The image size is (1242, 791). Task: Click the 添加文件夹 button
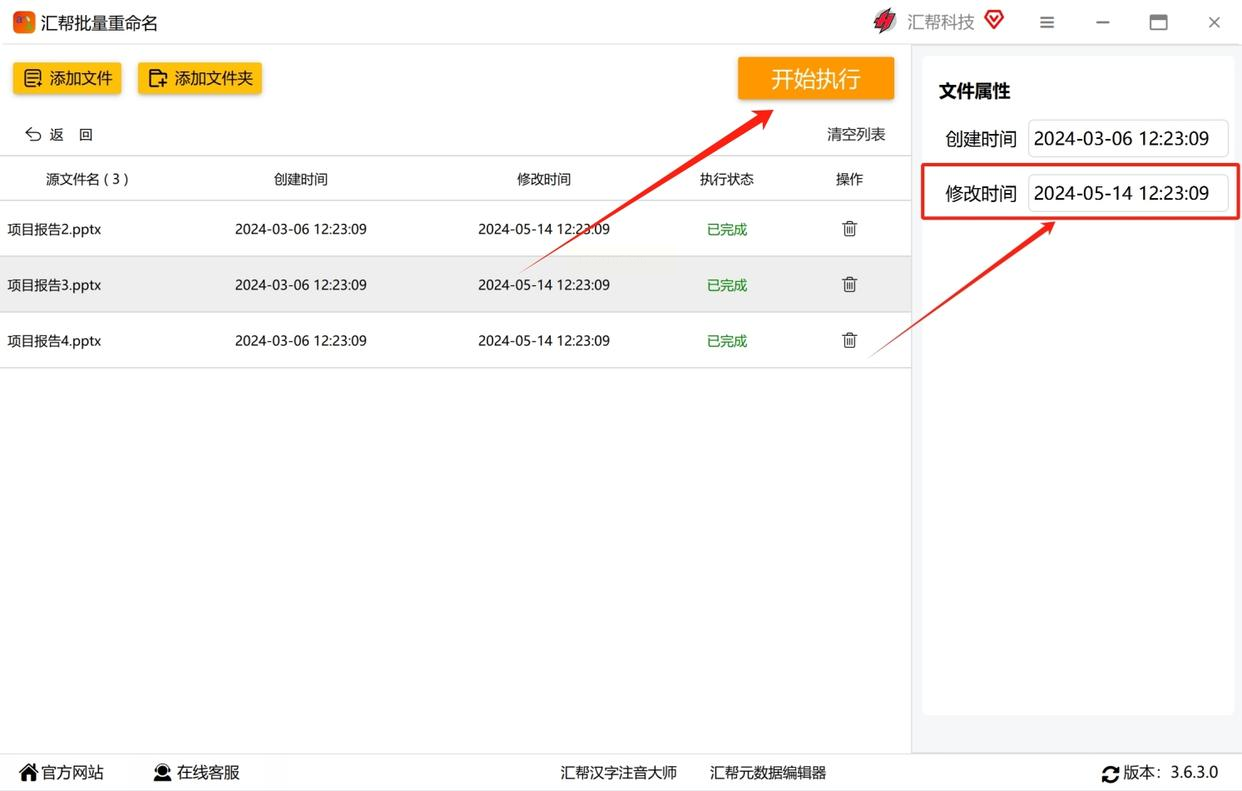[x=200, y=78]
